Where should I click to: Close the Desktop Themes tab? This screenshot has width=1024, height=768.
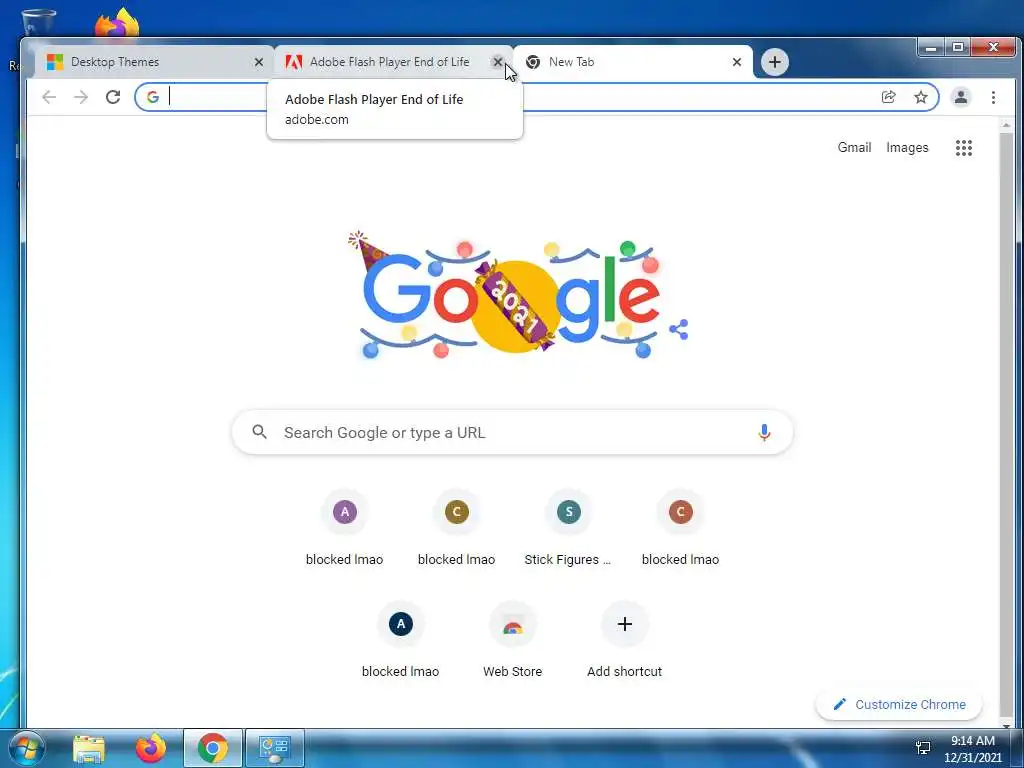coord(259,62)
